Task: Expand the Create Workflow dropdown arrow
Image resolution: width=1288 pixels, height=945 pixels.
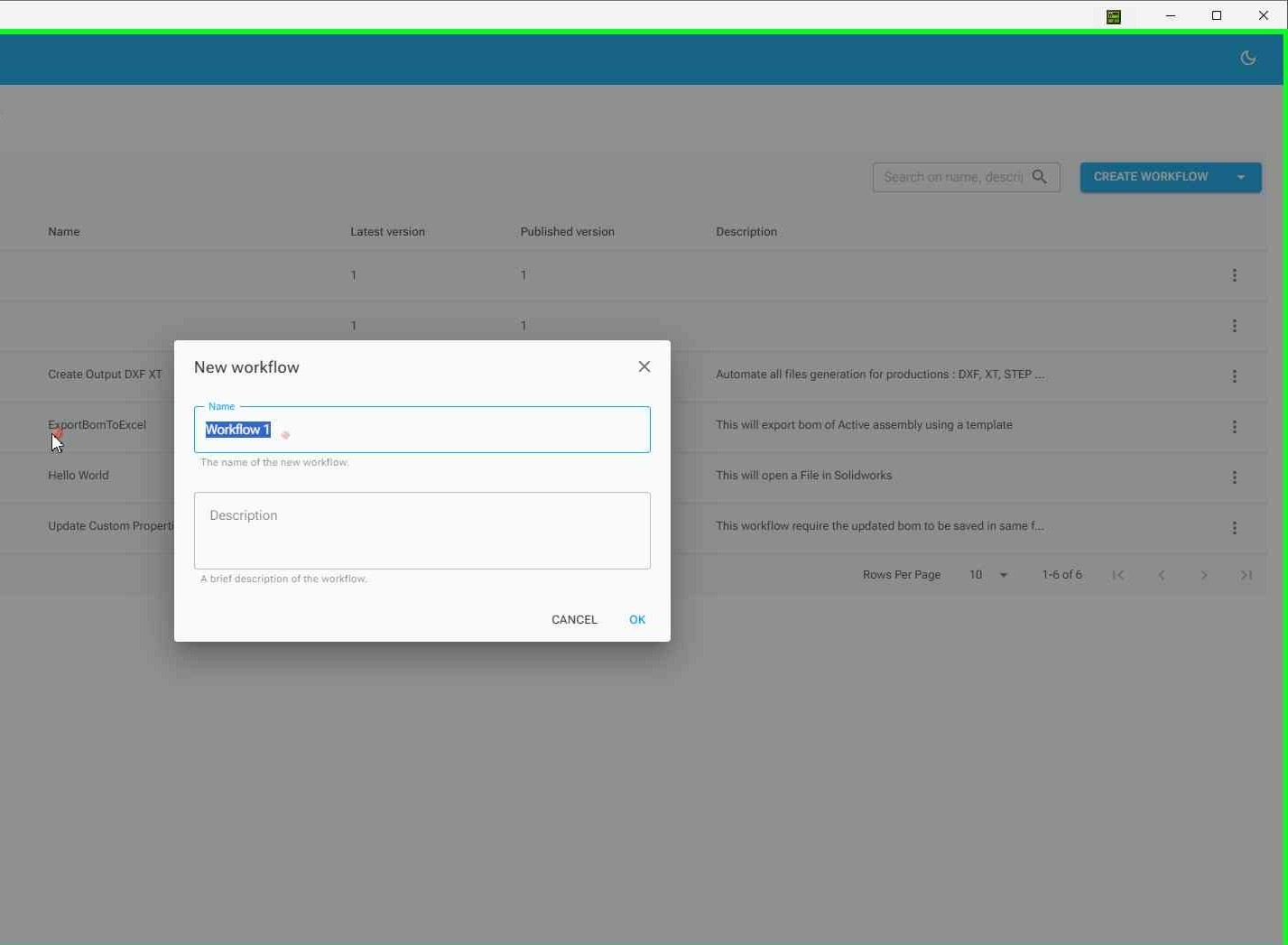Action: coord(1242,177)
